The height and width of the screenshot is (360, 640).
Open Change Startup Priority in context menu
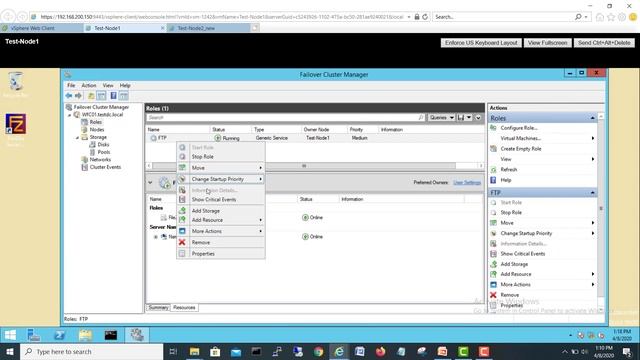[221, 179]
